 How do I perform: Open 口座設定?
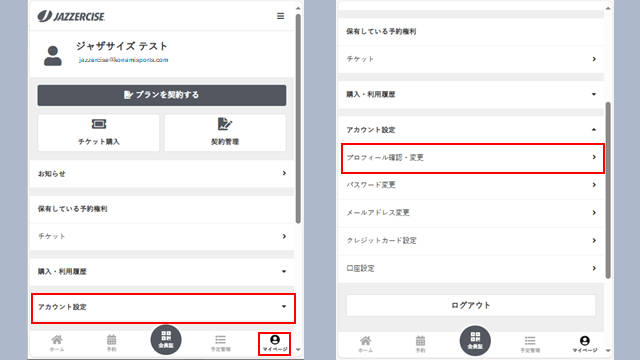click(x=471, y=268)
